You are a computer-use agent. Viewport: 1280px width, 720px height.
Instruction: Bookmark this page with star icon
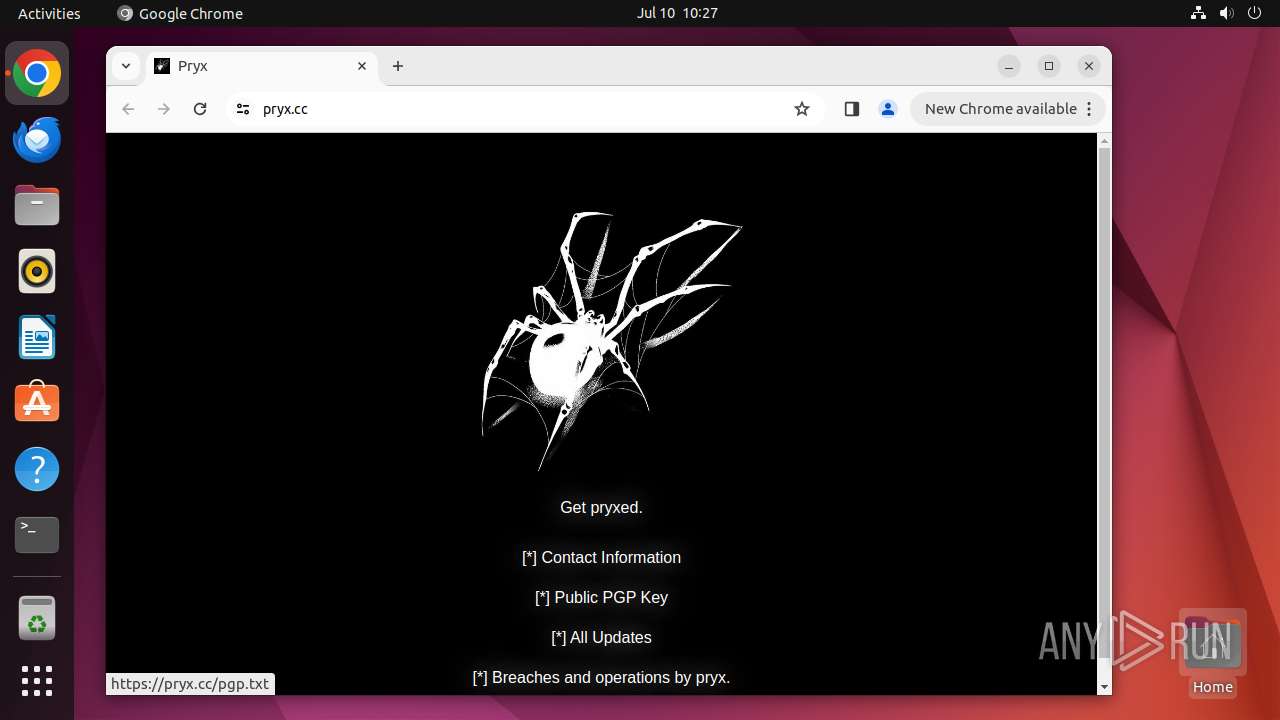point(802,109)
